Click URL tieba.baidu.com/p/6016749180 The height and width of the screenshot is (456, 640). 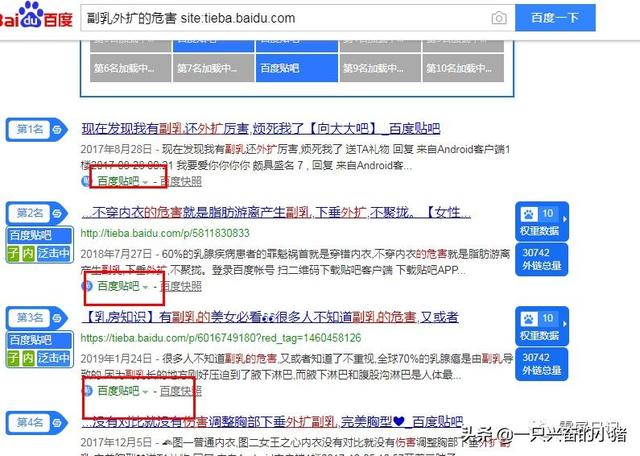(x=221, y=338)
